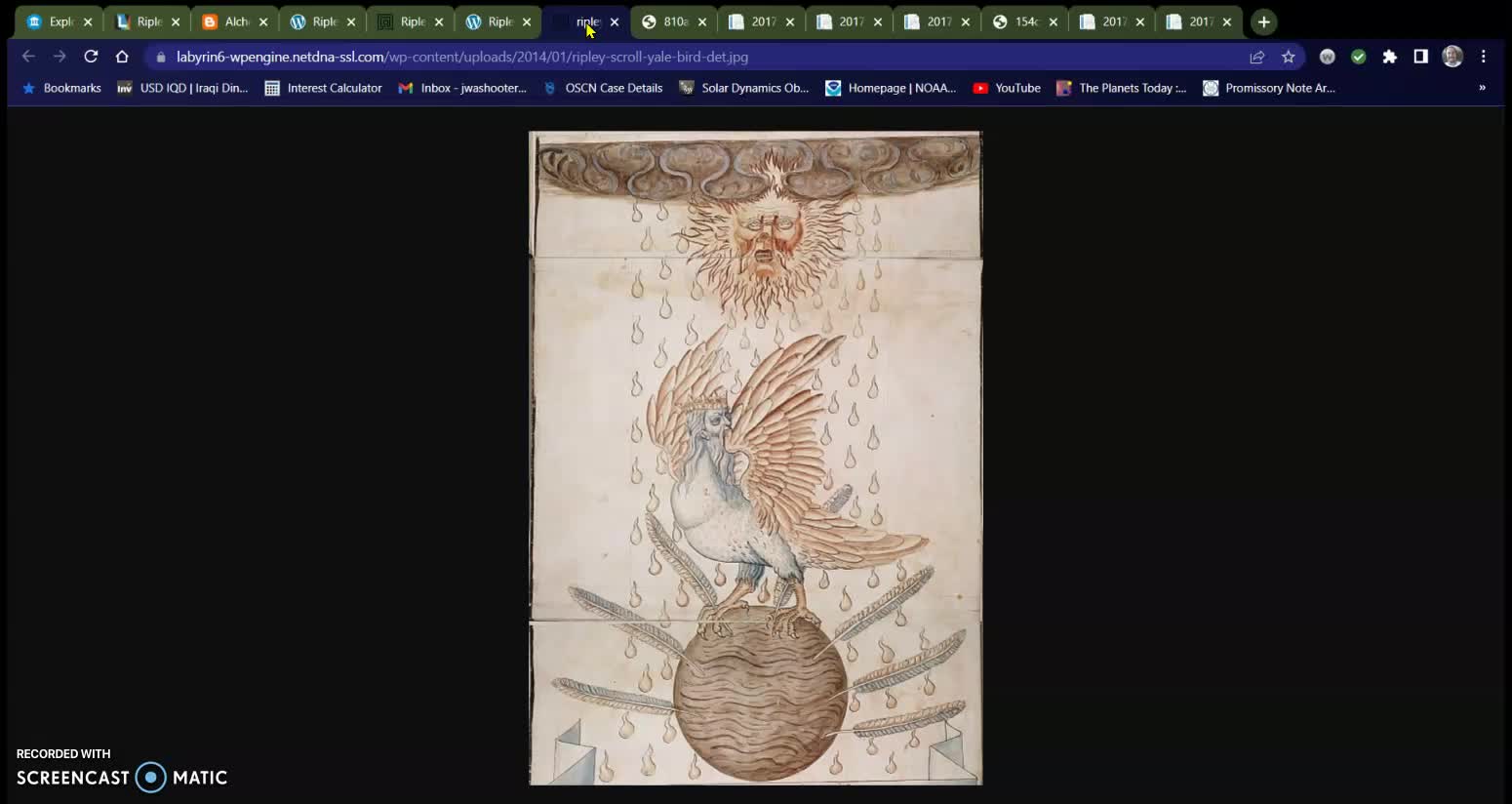Open the YouTube bookmark

click(x=1007, y=88)
